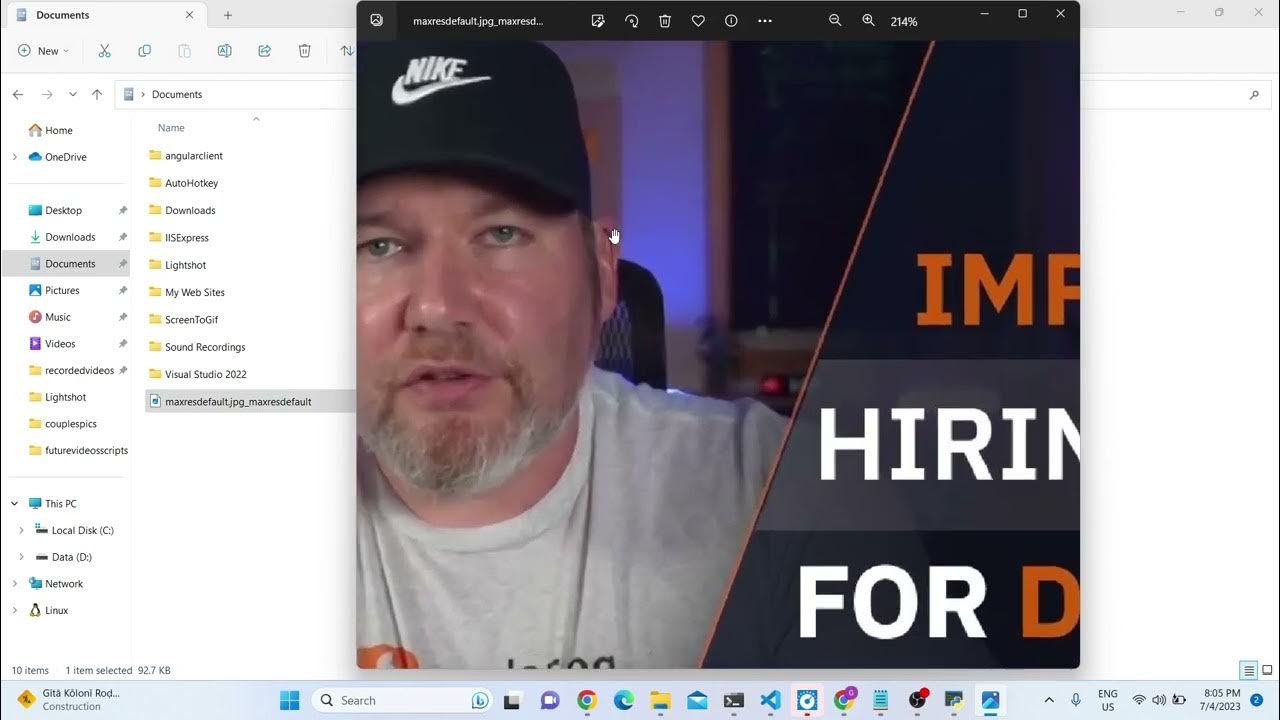This screenshot has height=720, width=1280.
Task: Open the three-dot See more menu in Photos
Action: point(765,21)
